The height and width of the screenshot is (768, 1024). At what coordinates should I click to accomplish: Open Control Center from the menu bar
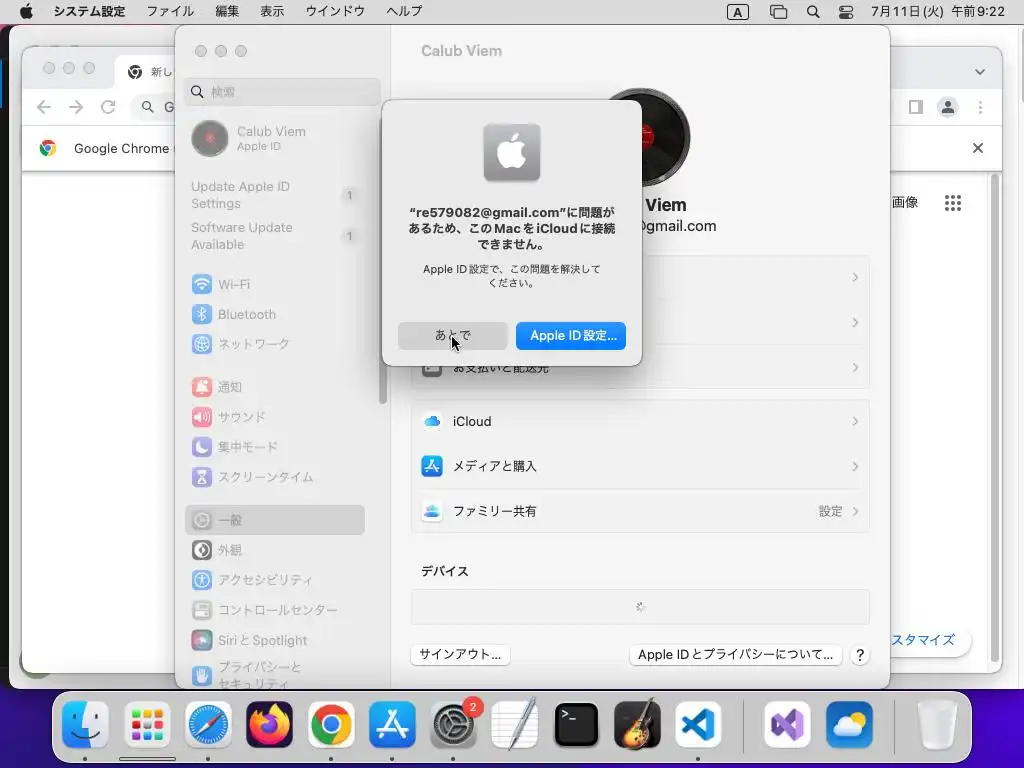846,12
